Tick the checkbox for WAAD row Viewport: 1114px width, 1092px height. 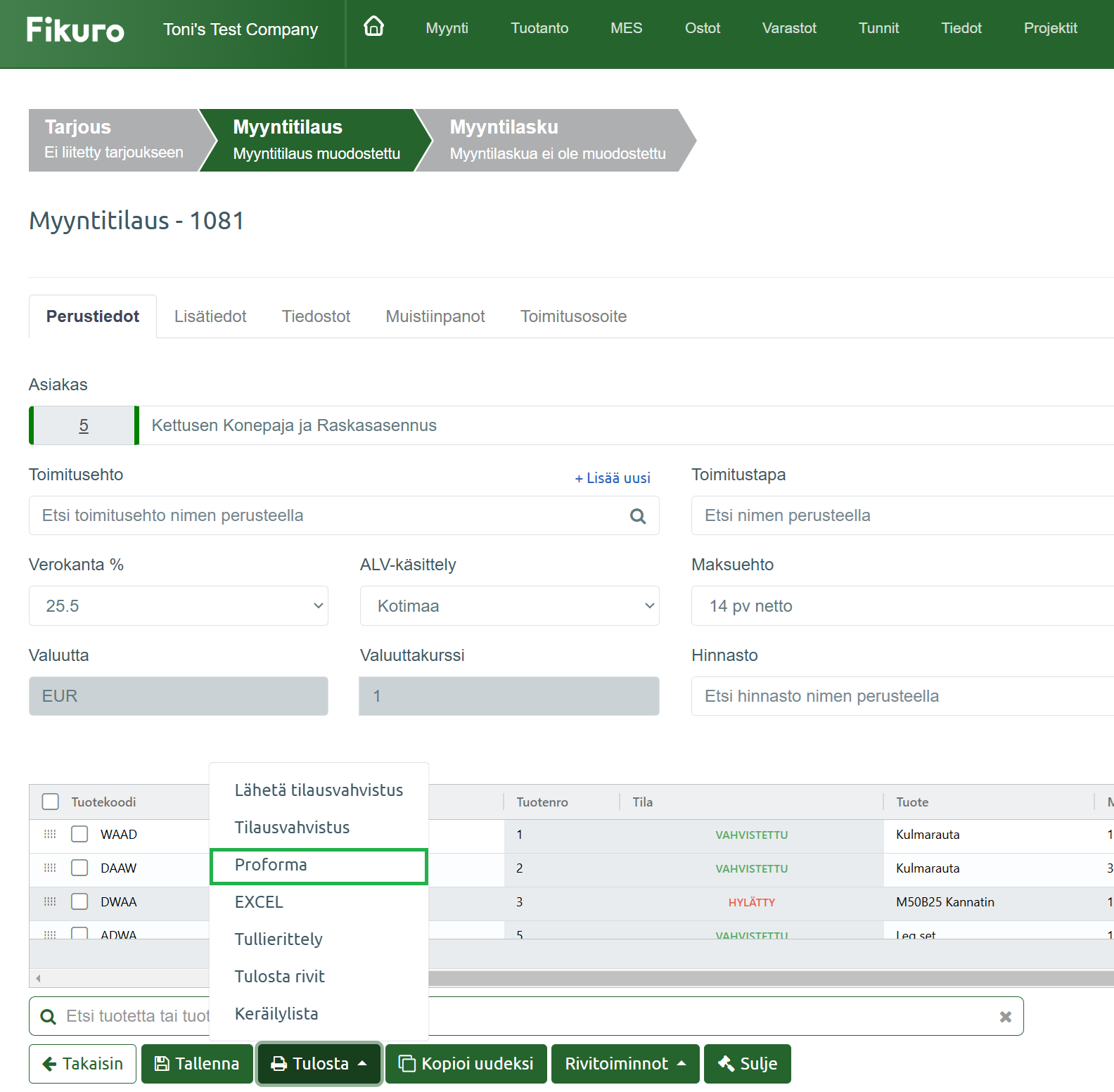pos(79,834)
